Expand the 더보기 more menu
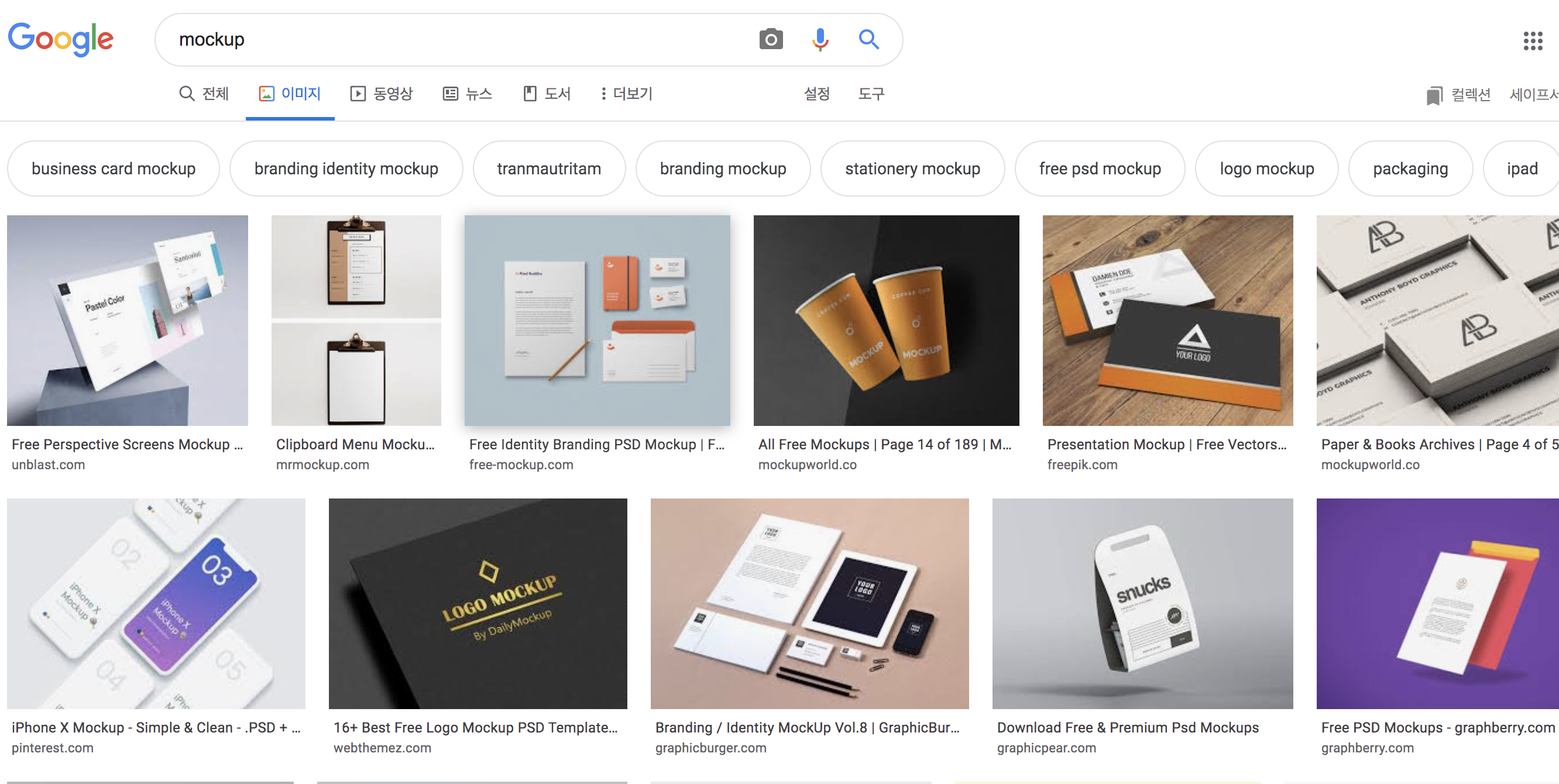 click(626, 94)
